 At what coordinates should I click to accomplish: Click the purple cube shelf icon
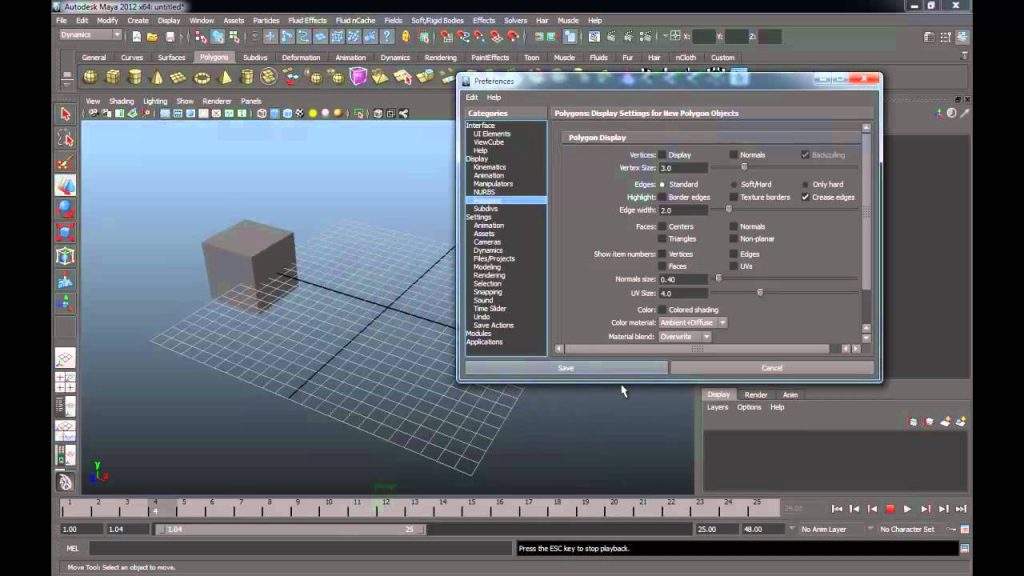coord(358,77)
